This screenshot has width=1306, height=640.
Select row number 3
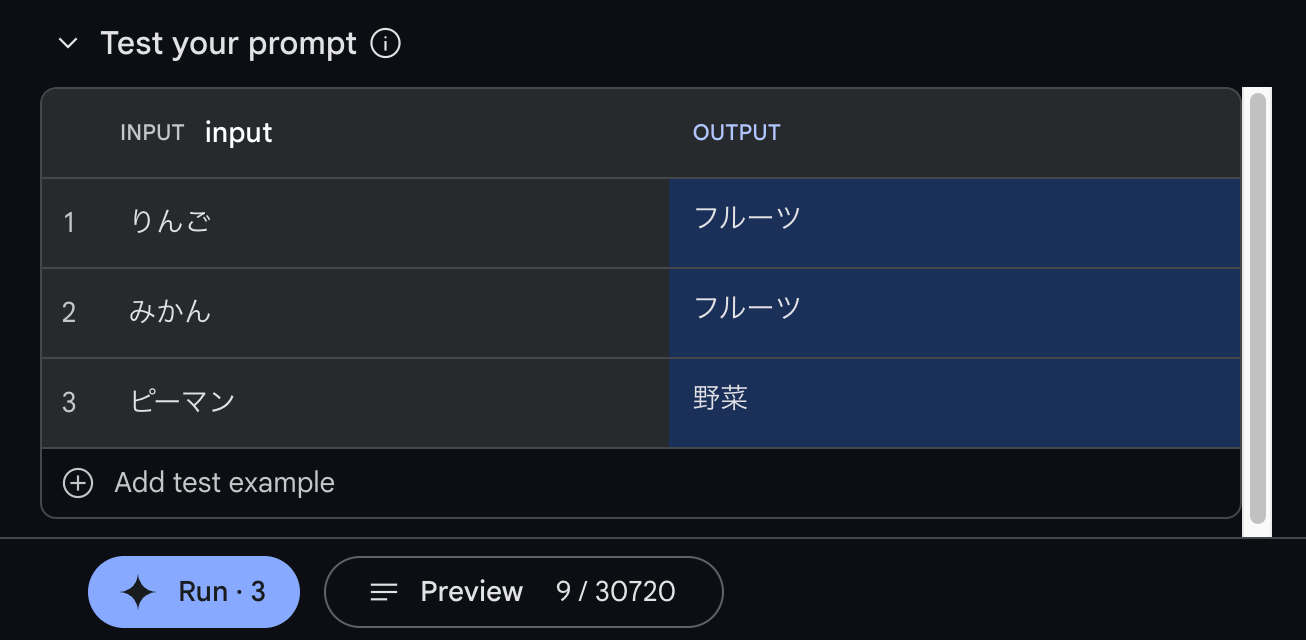pyautogui.click(x=69, y=402)
